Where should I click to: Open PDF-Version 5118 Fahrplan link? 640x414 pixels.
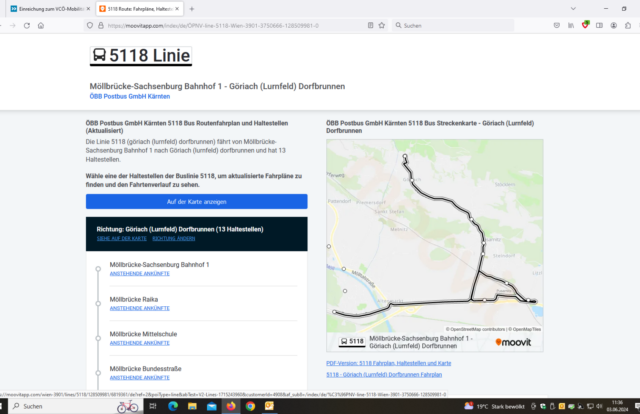tap(389, 363)
